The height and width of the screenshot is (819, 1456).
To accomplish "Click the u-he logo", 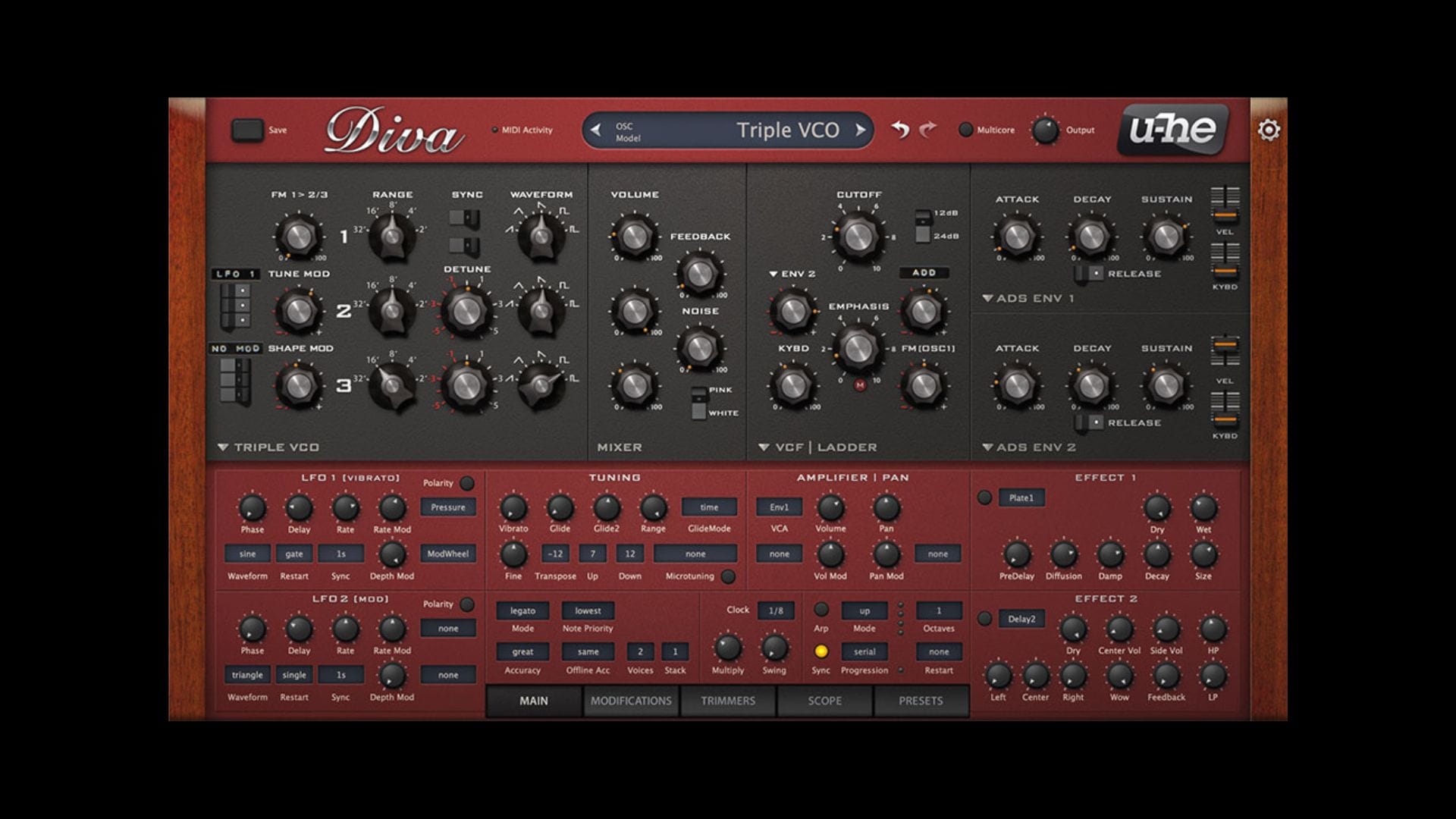I will point(1172,130).
